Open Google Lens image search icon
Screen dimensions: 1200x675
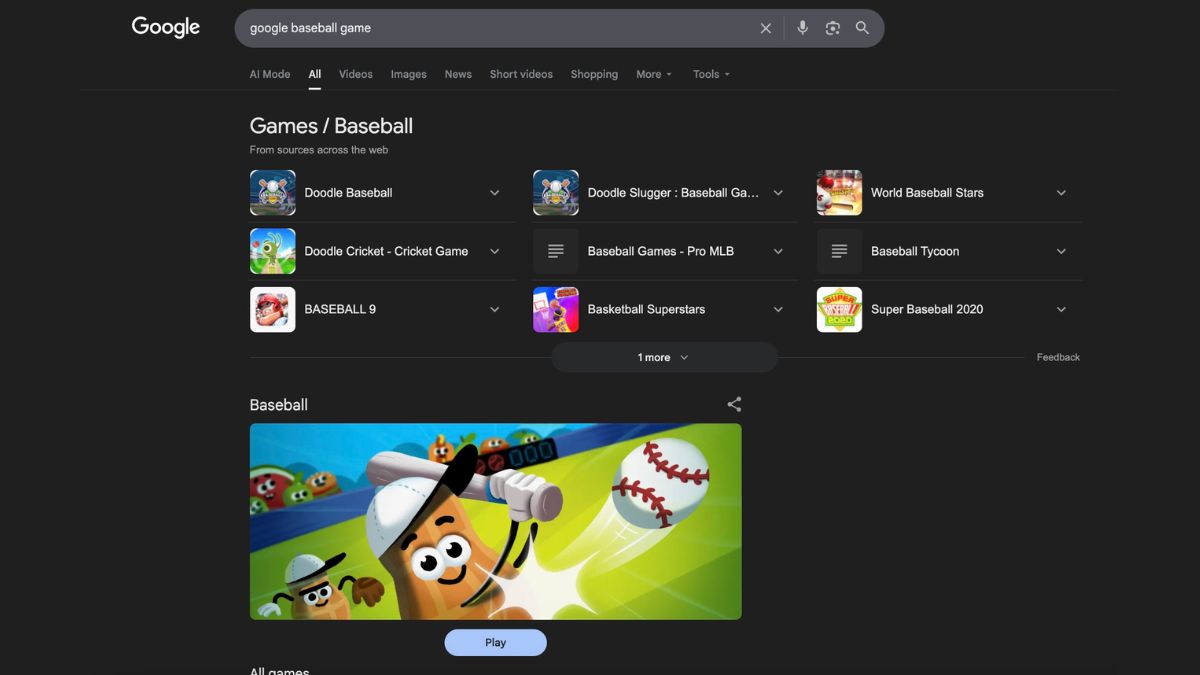[832, 28]
